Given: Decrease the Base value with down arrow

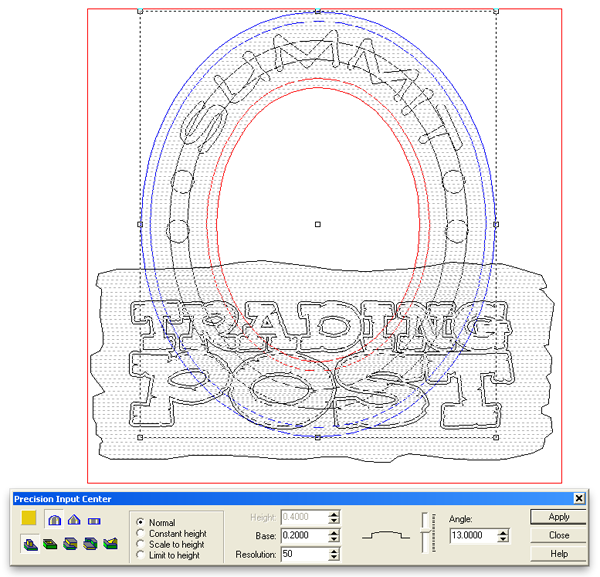Looking at the screenshot, I should pyautogui.click(x=334, y=539).
